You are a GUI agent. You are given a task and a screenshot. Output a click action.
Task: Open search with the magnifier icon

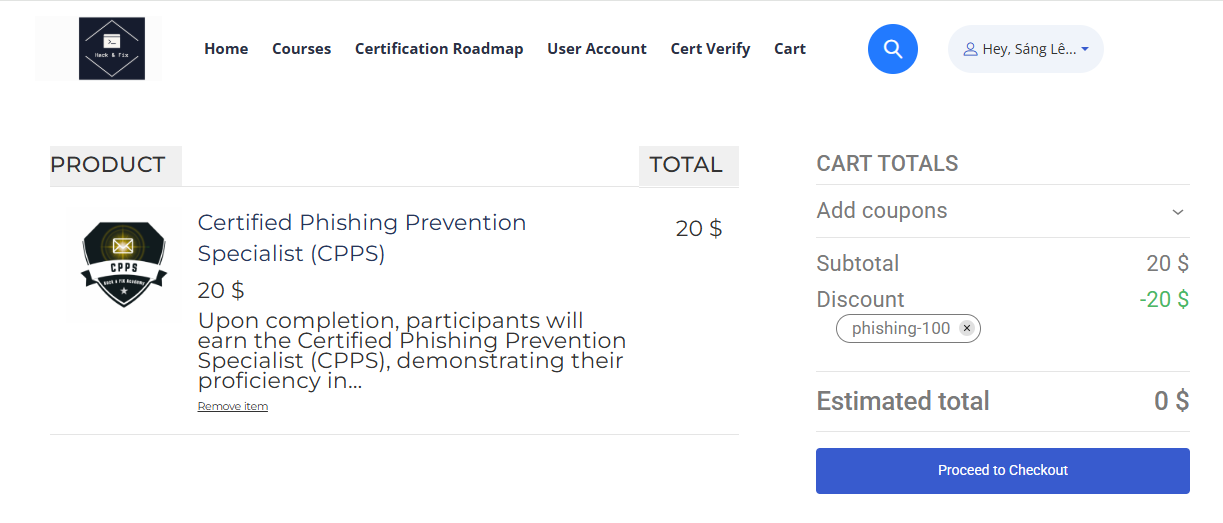[893, 49]
